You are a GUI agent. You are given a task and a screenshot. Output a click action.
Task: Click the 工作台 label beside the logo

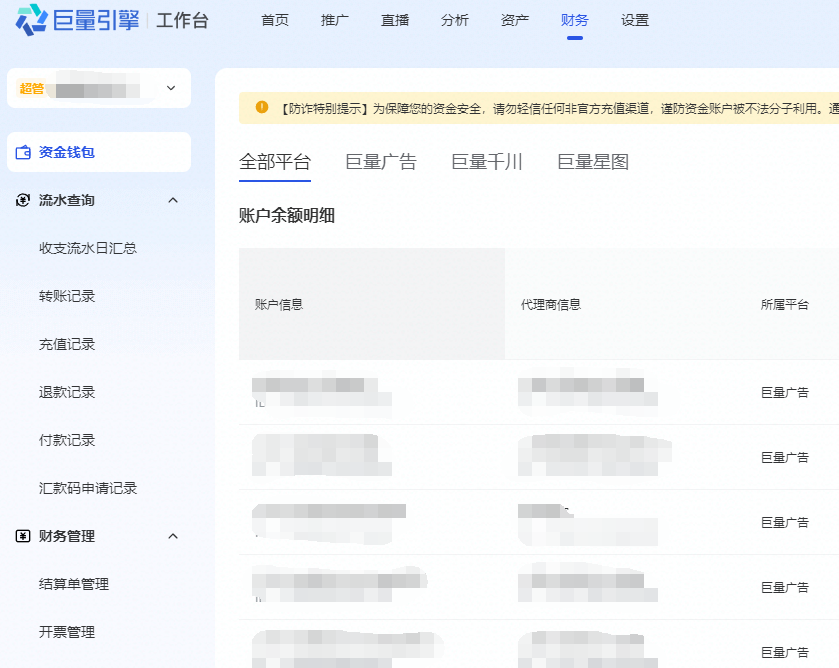point(182,20)
